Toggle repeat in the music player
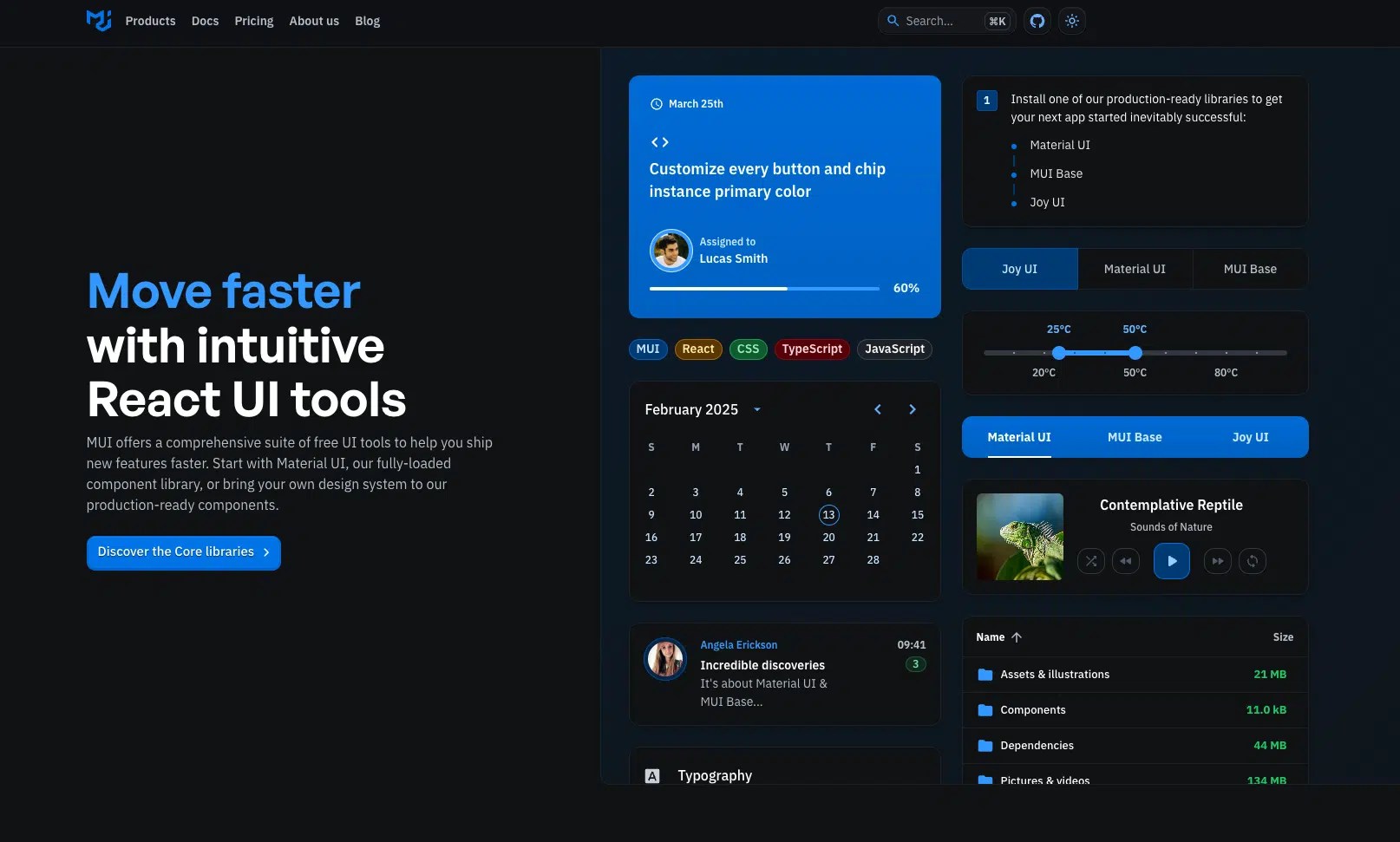 (1253, 561)
